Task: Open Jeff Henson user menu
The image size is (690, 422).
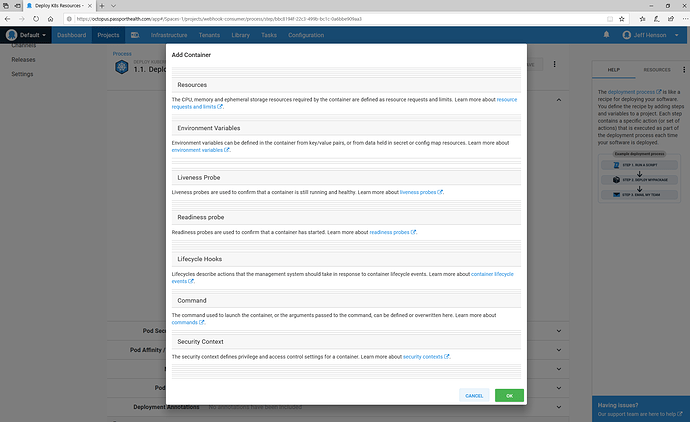Action: click(x=650, y=35)
